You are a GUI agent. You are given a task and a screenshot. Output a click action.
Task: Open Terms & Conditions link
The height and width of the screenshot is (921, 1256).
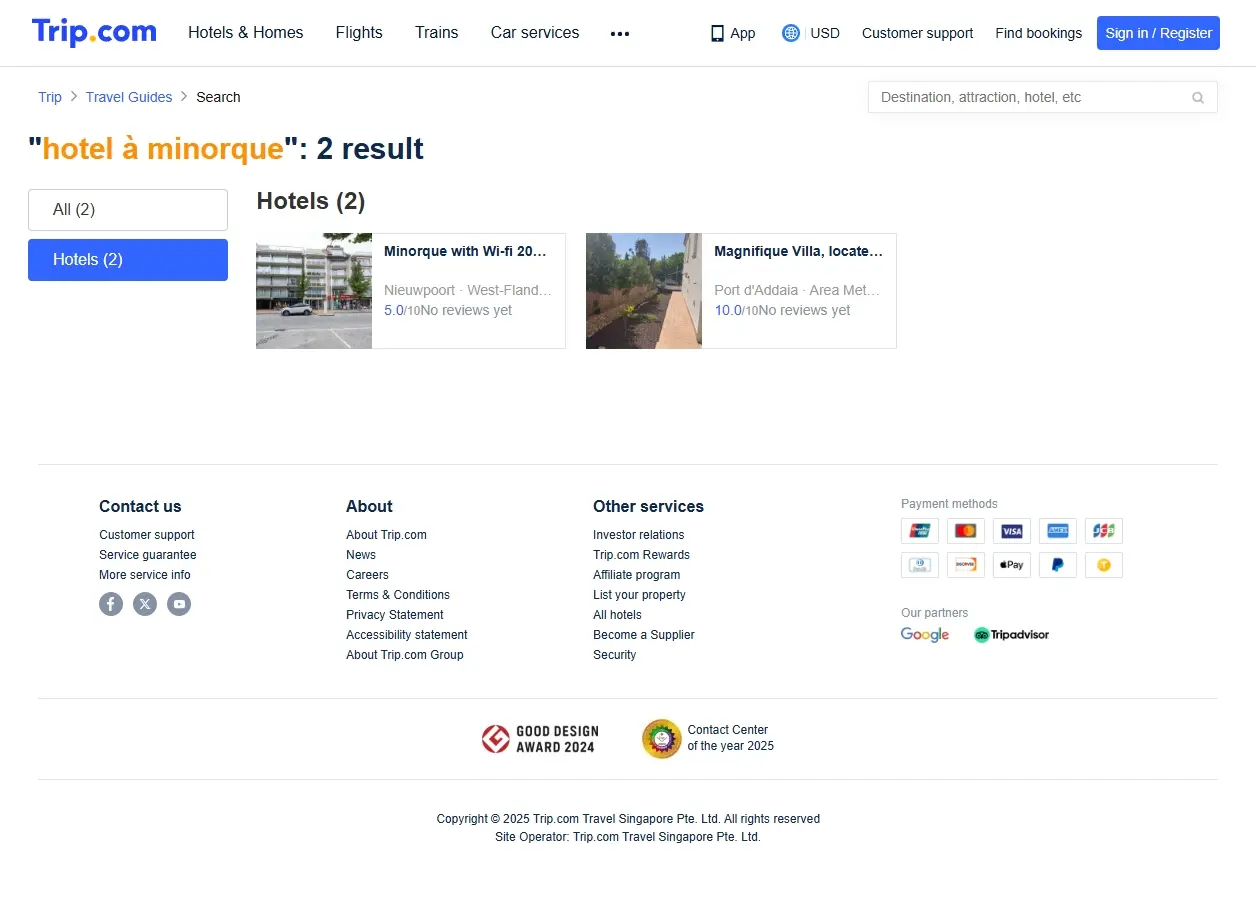pos(398,595)
